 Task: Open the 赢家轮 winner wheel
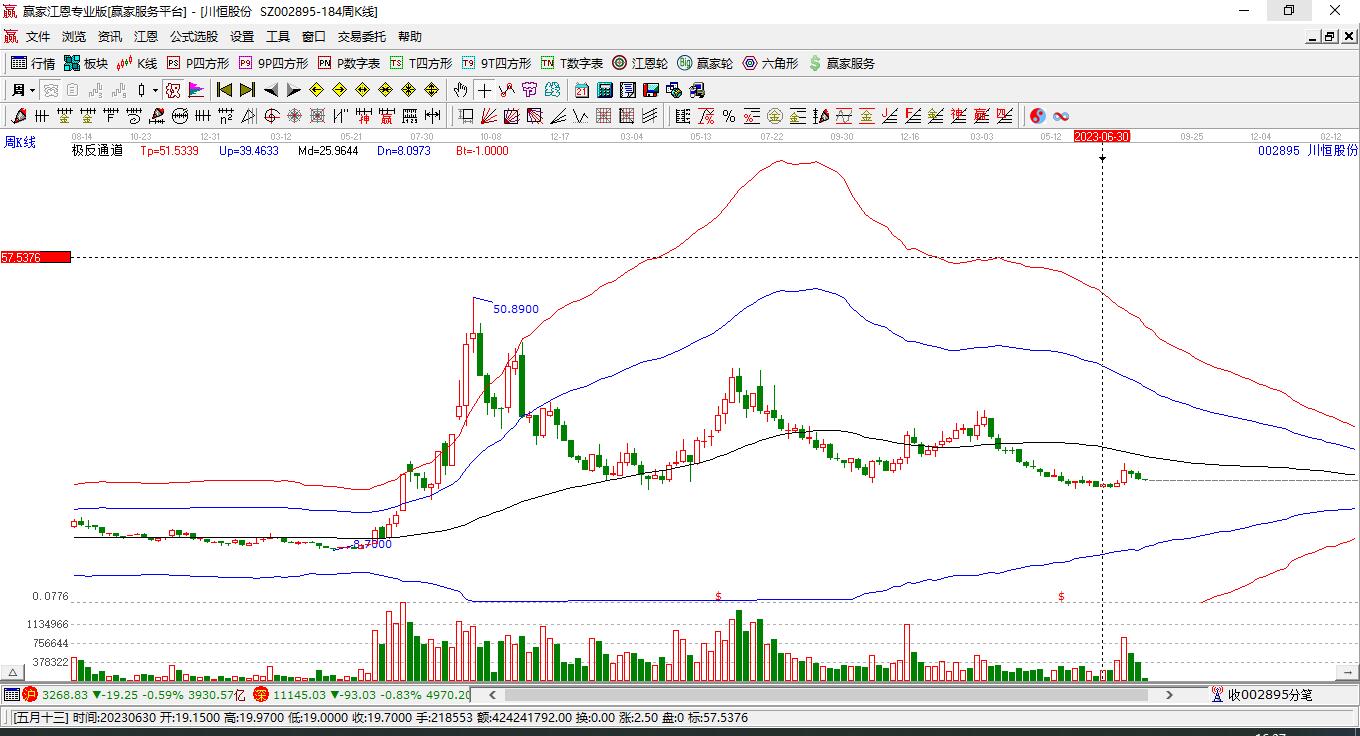(705, 63)
